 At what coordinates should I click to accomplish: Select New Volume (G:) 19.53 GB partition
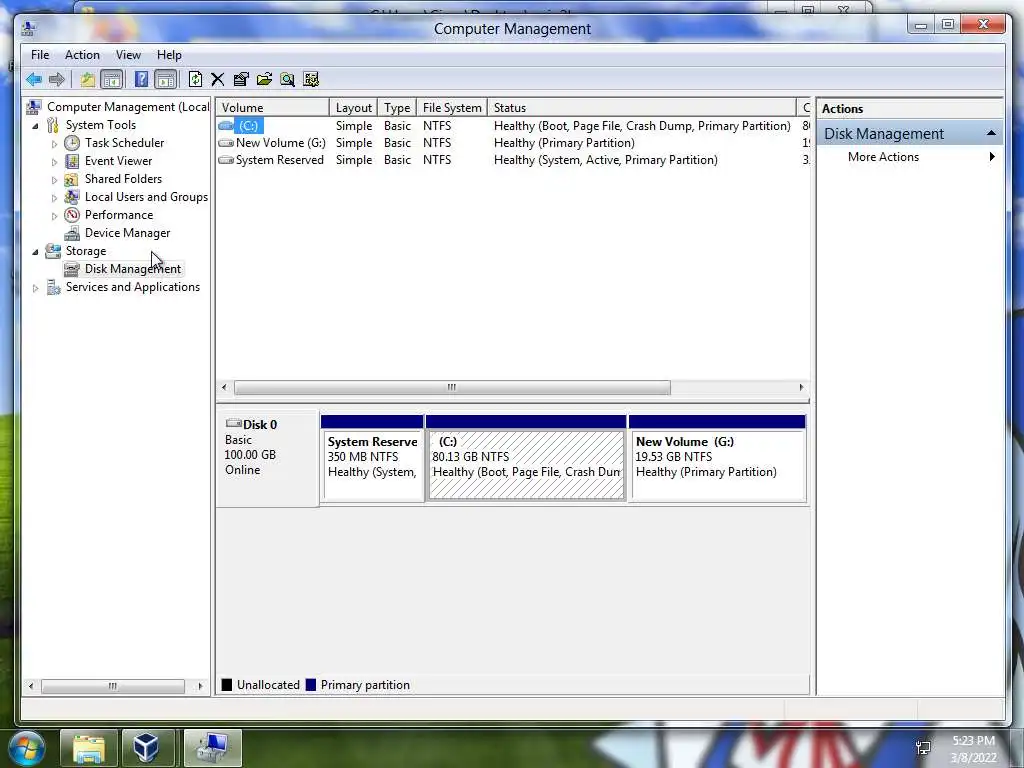pyautogui.click(x=717, y=458)
